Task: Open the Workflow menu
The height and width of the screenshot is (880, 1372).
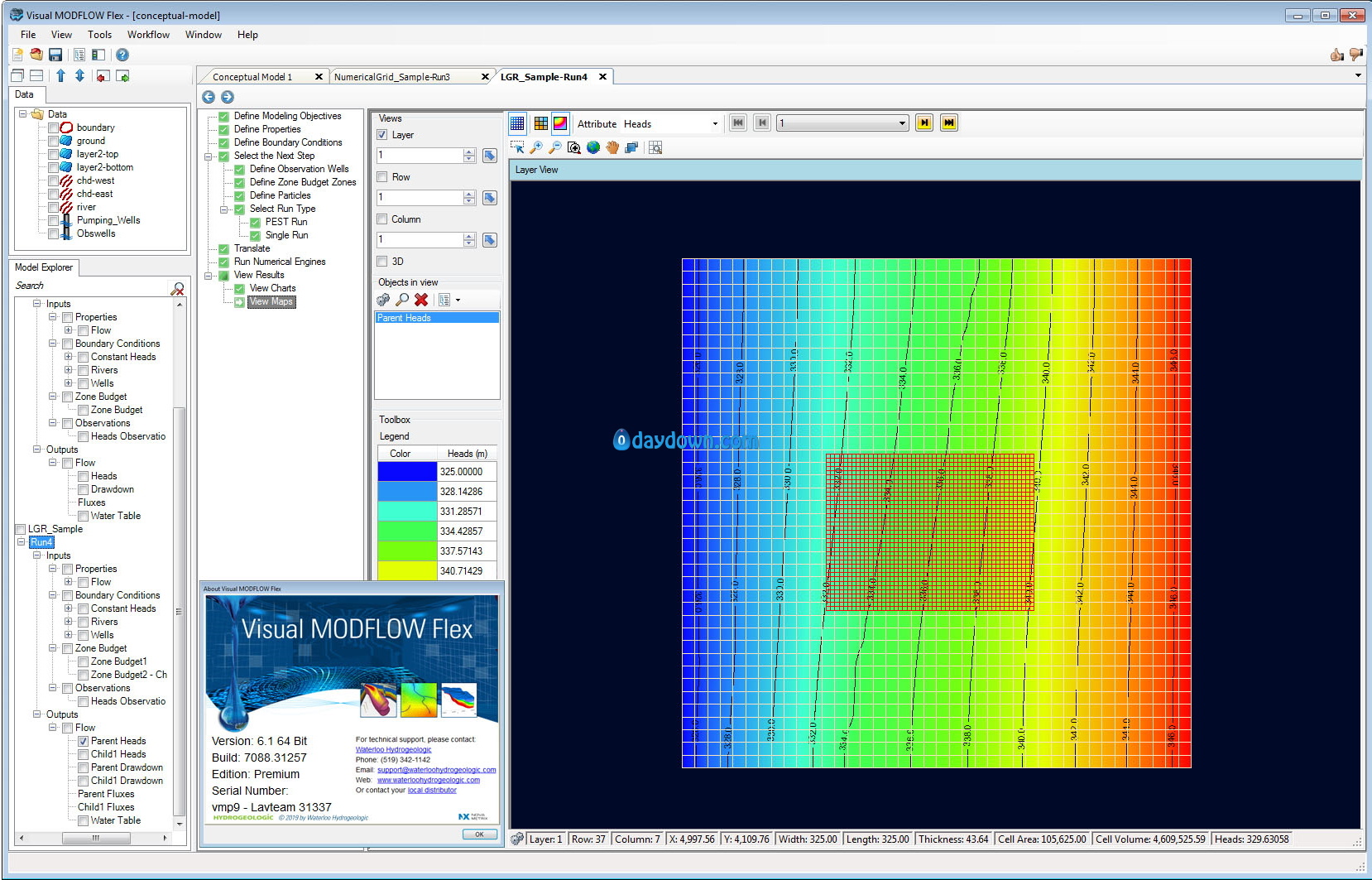Action: (148, 35)
